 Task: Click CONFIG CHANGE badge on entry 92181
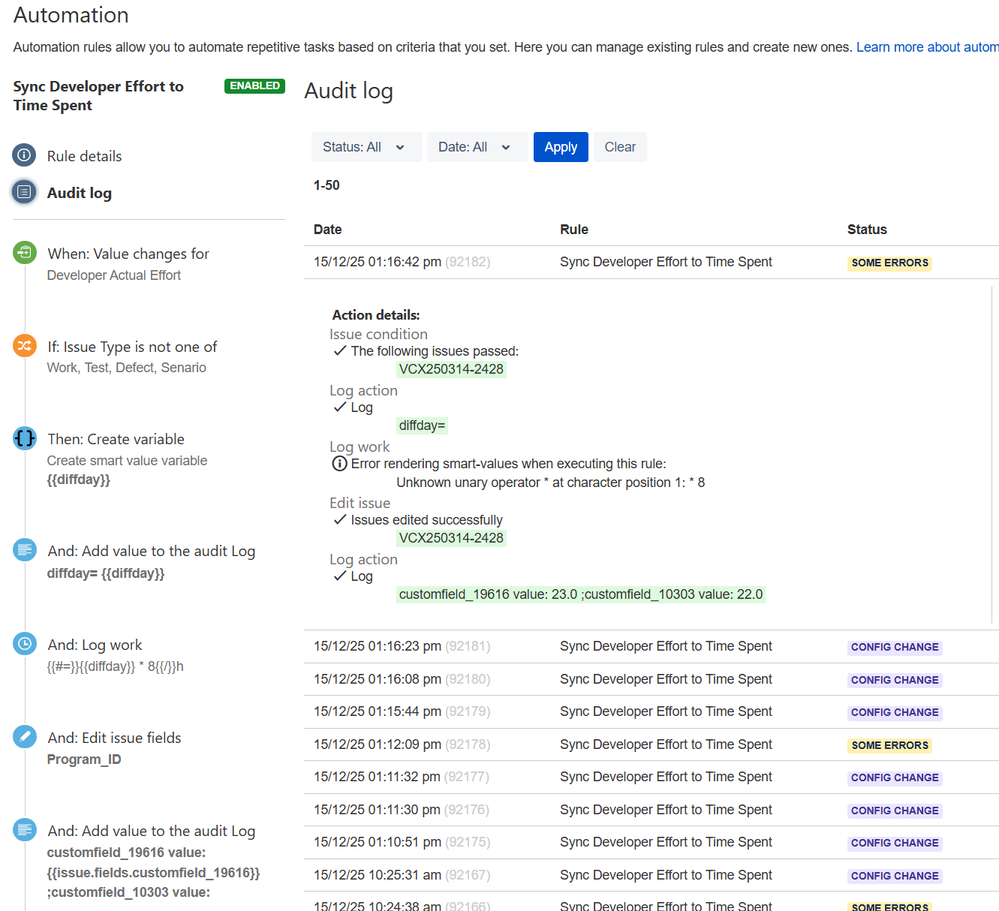point(895,647)
